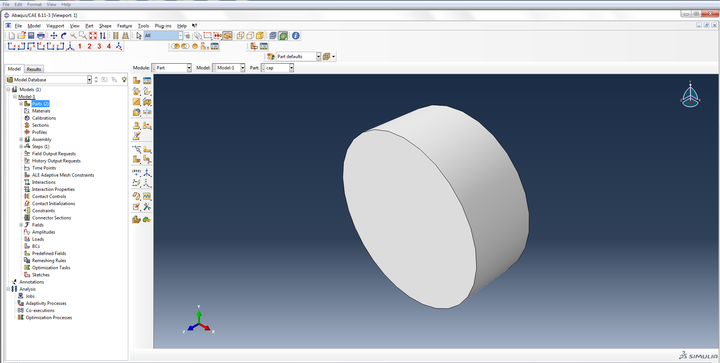Select the Box Zoom tool
Image resolution: width=720 pixels, height=363 pixels.
tap(83, 35)
